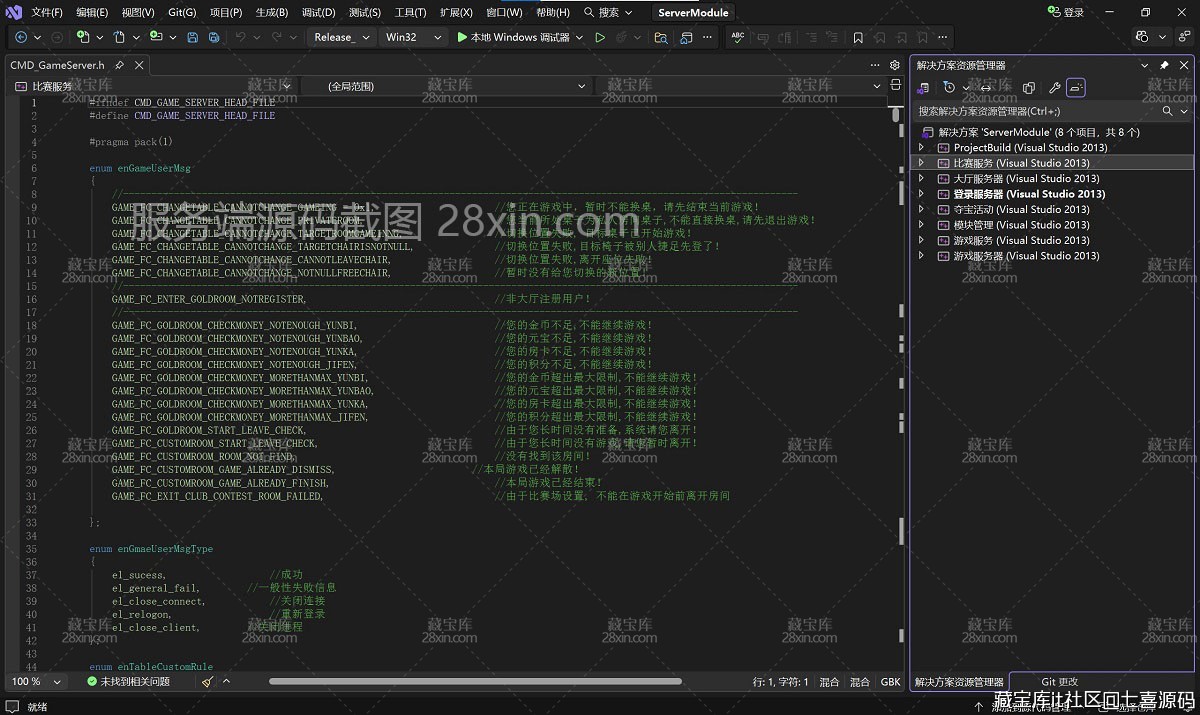
Task: Click the Start Without Debugging play icon
Action: [600, 37]
